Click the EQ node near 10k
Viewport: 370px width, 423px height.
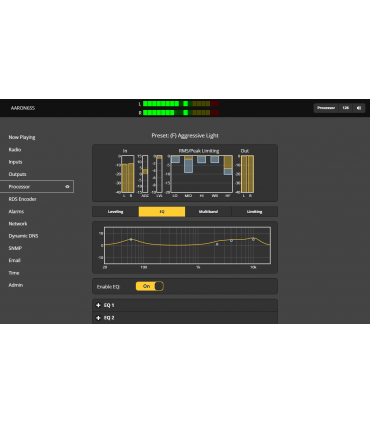click(253, 239)
